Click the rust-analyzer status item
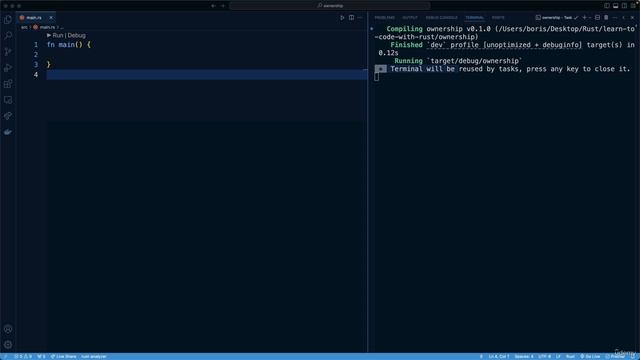This screenshot has width=640, height=360. (93, 357)
